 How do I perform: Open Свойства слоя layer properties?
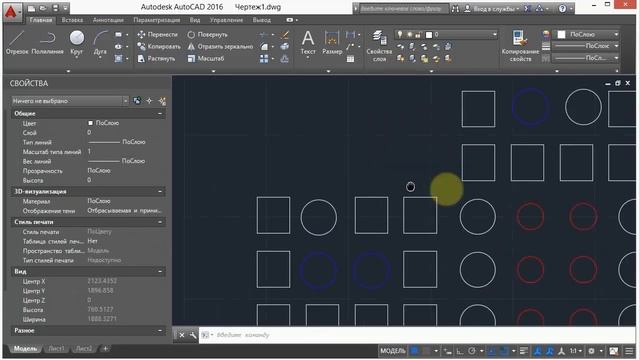[379, 46]
